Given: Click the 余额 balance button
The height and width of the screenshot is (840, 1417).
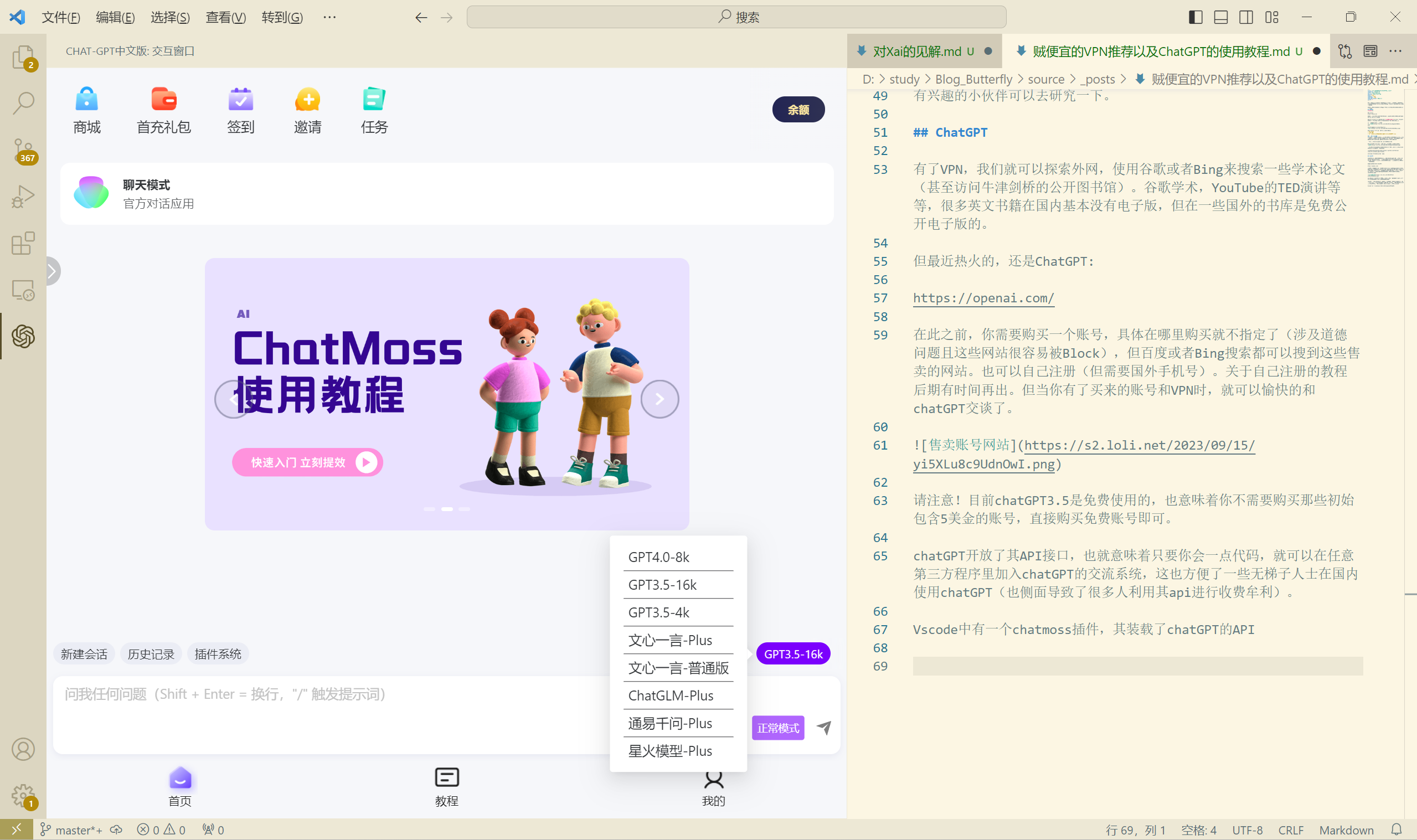Looking at the screenshot, I should click(x=798, y=109).
